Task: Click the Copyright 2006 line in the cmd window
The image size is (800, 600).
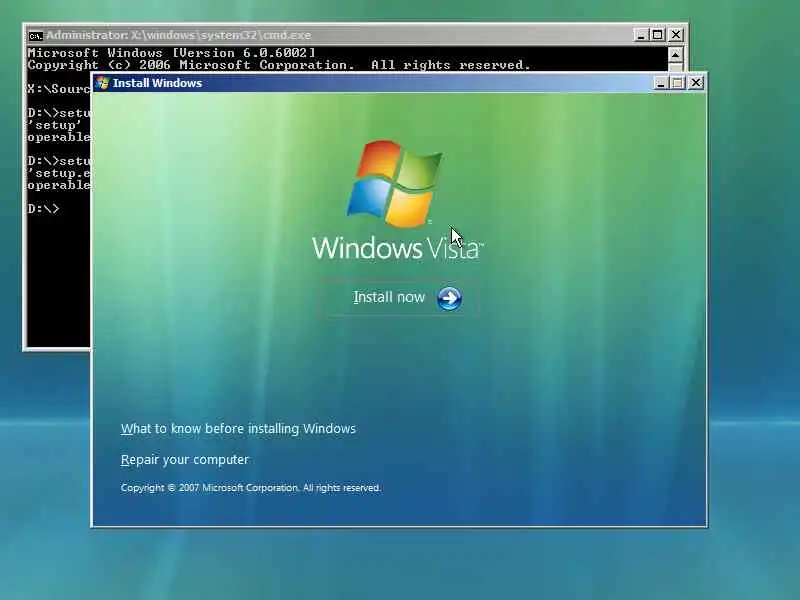Action: pos(279,65)
